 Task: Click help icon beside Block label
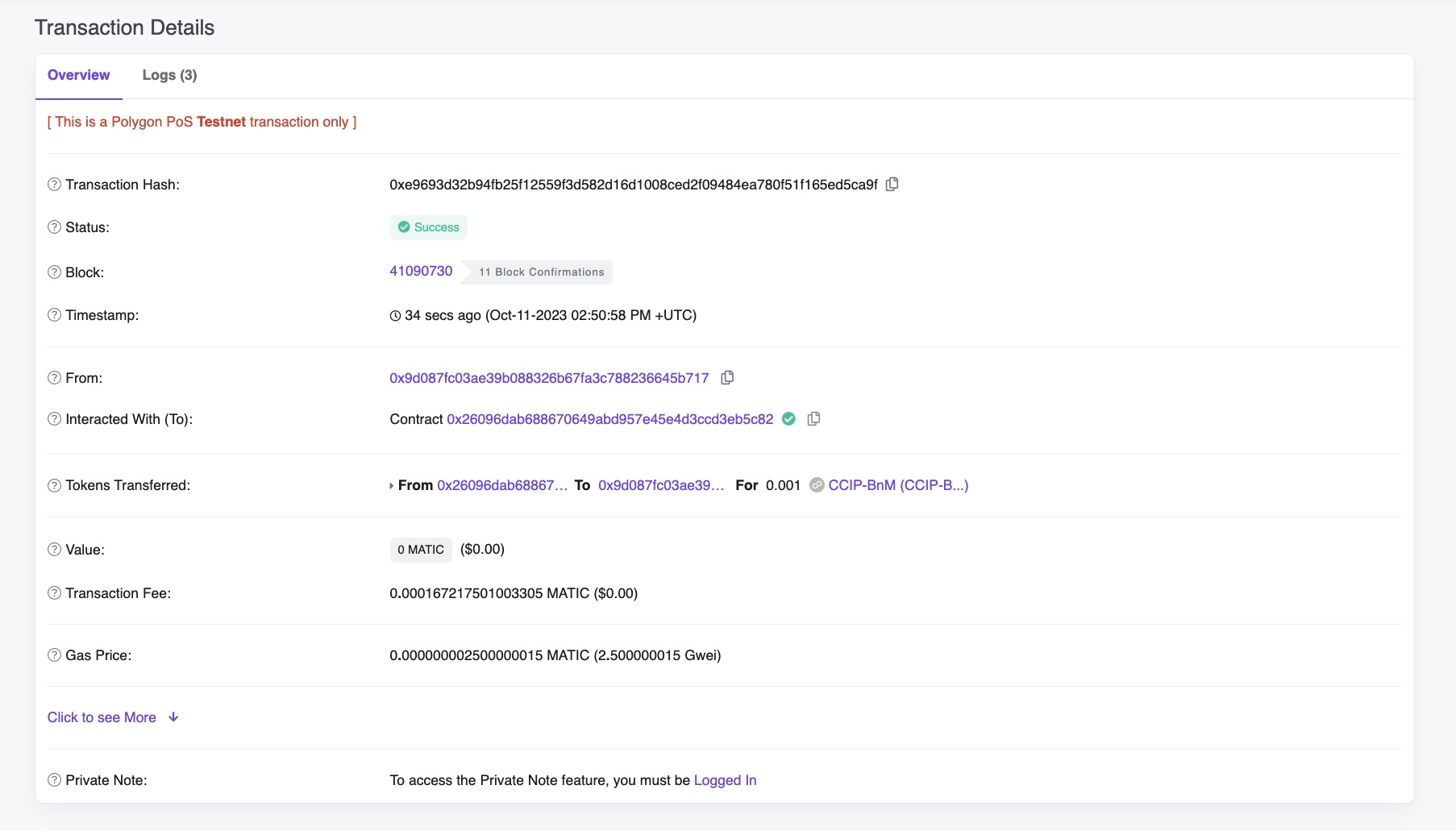(x=54, y=272)
